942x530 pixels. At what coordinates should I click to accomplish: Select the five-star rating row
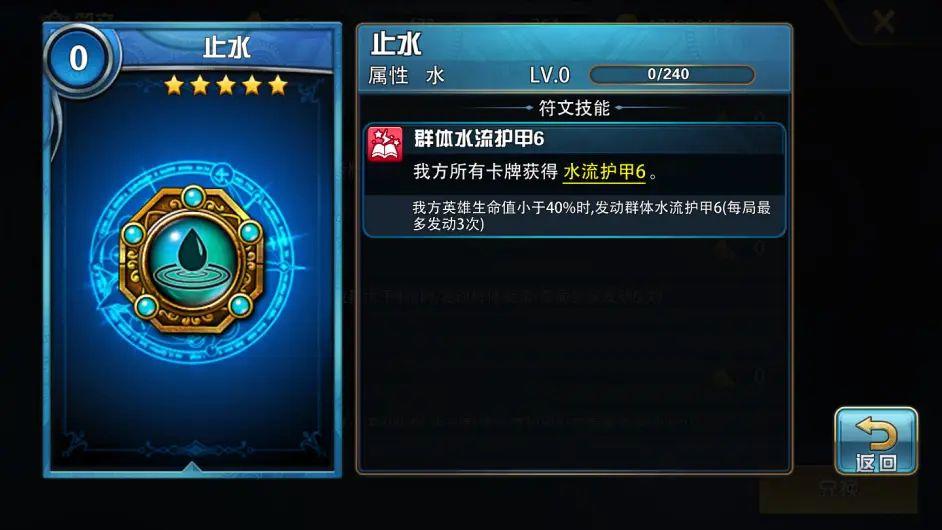pos(226,85)
